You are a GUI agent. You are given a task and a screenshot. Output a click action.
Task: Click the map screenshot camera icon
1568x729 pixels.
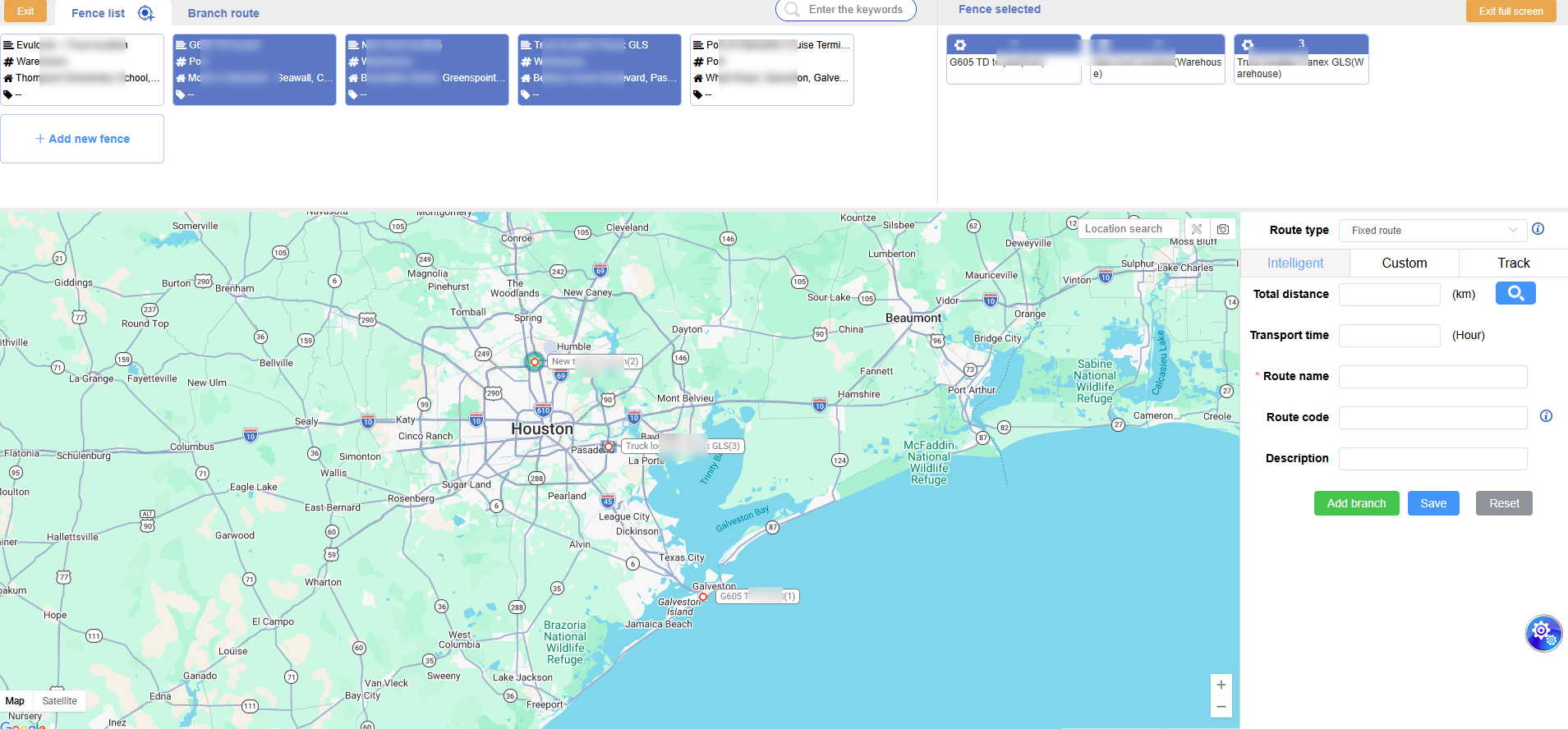tap(1223, 229)
